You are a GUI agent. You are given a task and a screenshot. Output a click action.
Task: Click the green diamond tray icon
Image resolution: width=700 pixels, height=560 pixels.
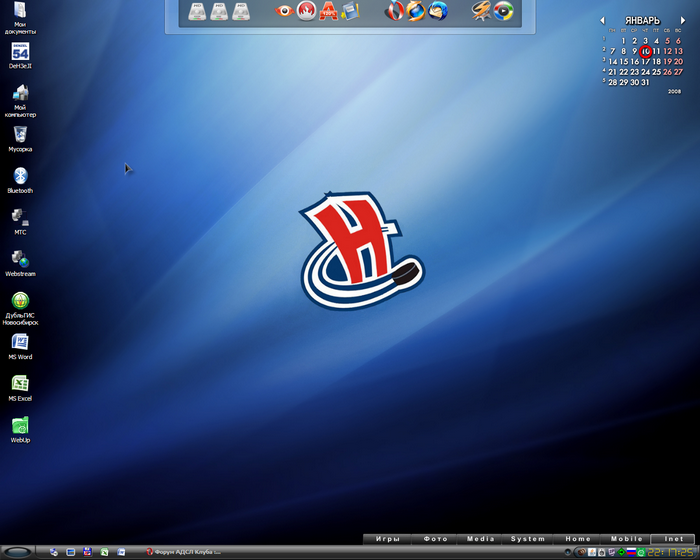click(x=621, y=552)
